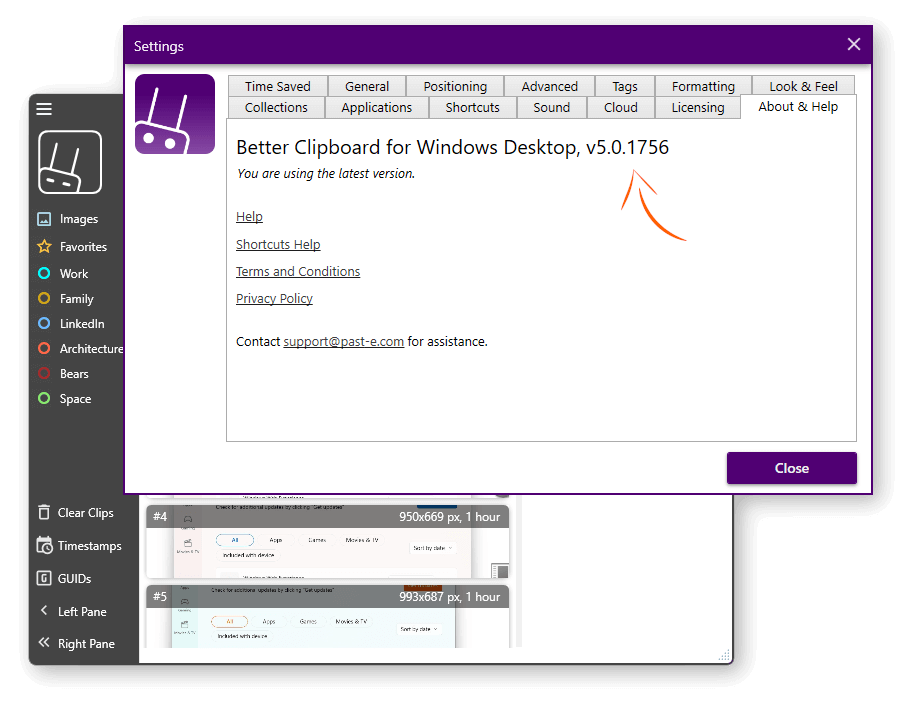Open the hamburger menu in the sidebar
The image size is (915, 721).
point(44,109)
